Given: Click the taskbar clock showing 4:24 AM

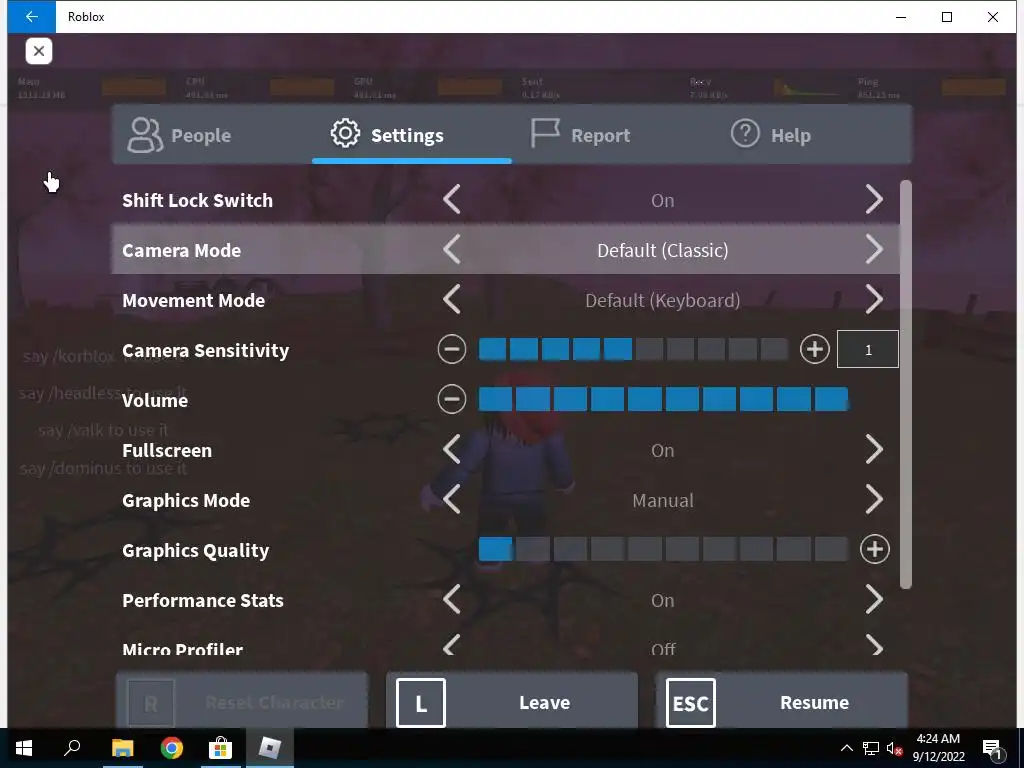Looking at the screenshot, I should pyautogui.click(x=938, y=748).
